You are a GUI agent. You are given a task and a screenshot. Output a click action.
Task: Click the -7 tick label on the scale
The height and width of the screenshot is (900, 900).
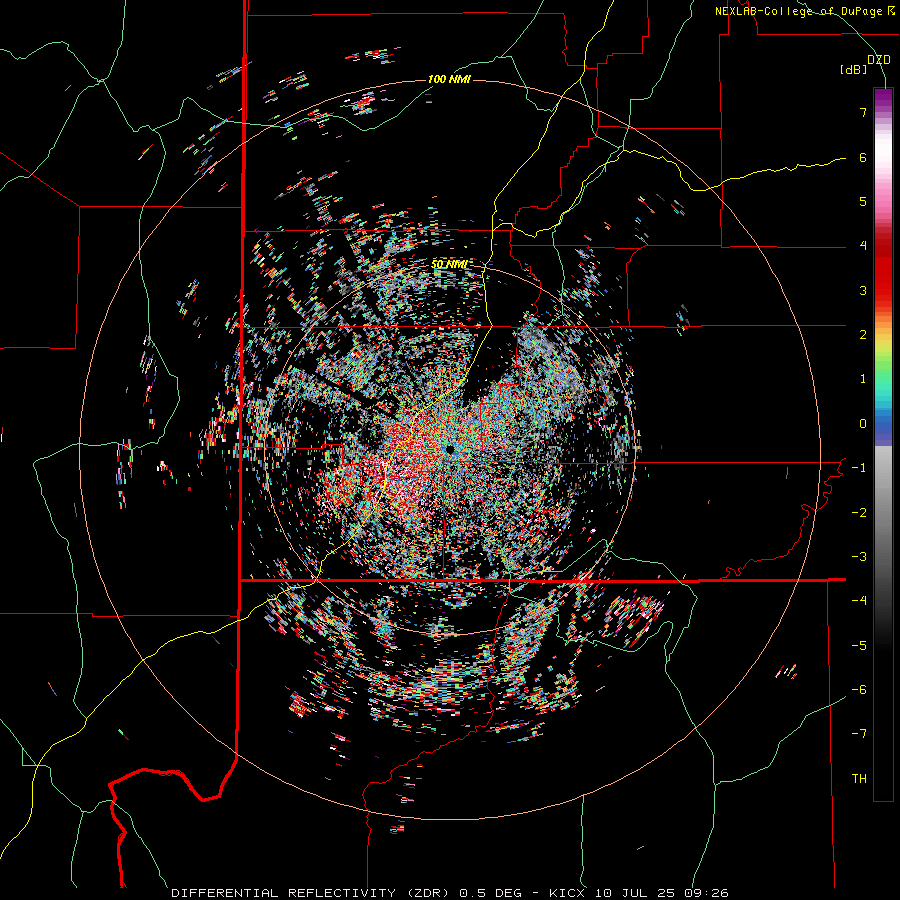pos(859,734)
